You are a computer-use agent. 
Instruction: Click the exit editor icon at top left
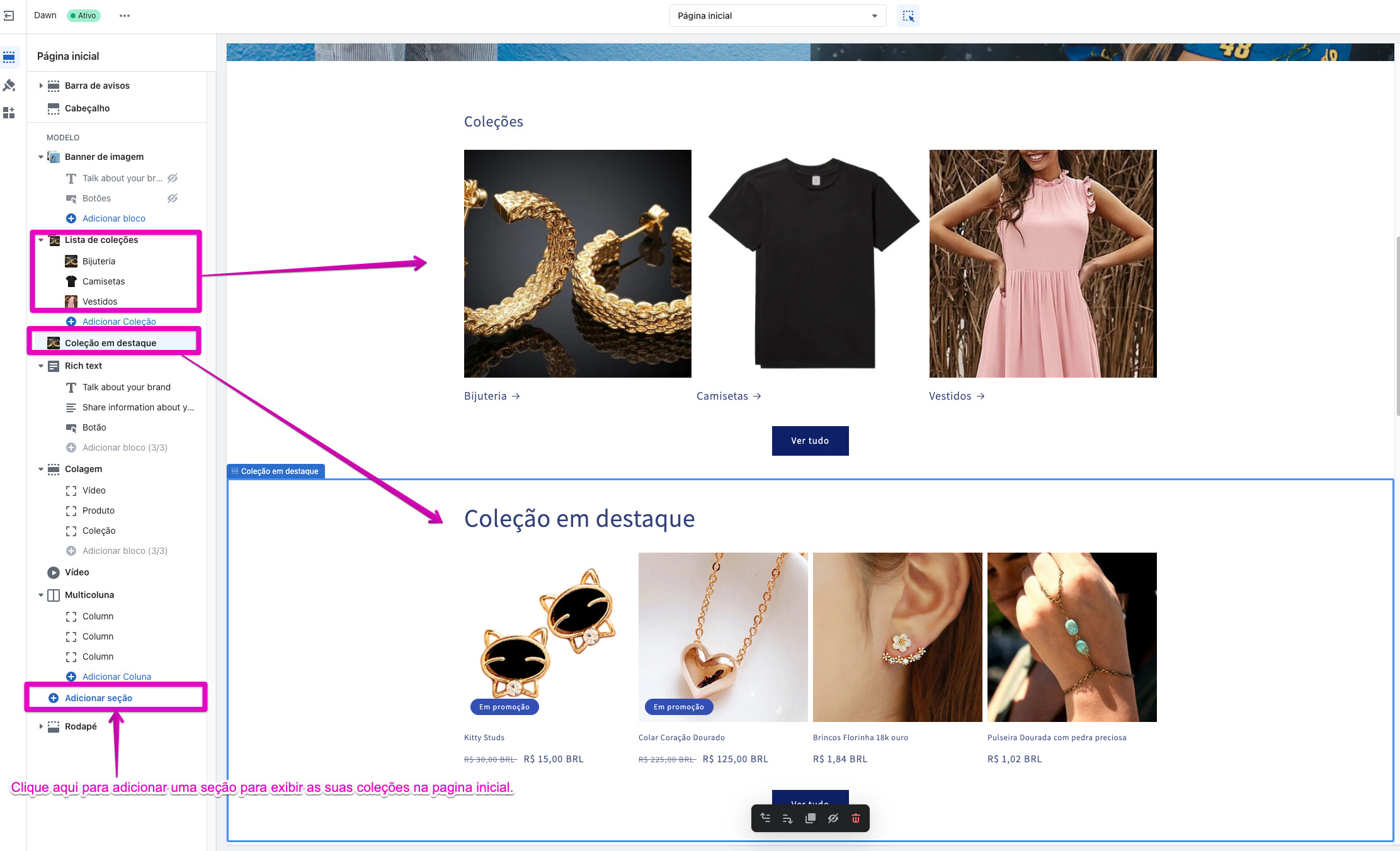(x=9, y=16)
